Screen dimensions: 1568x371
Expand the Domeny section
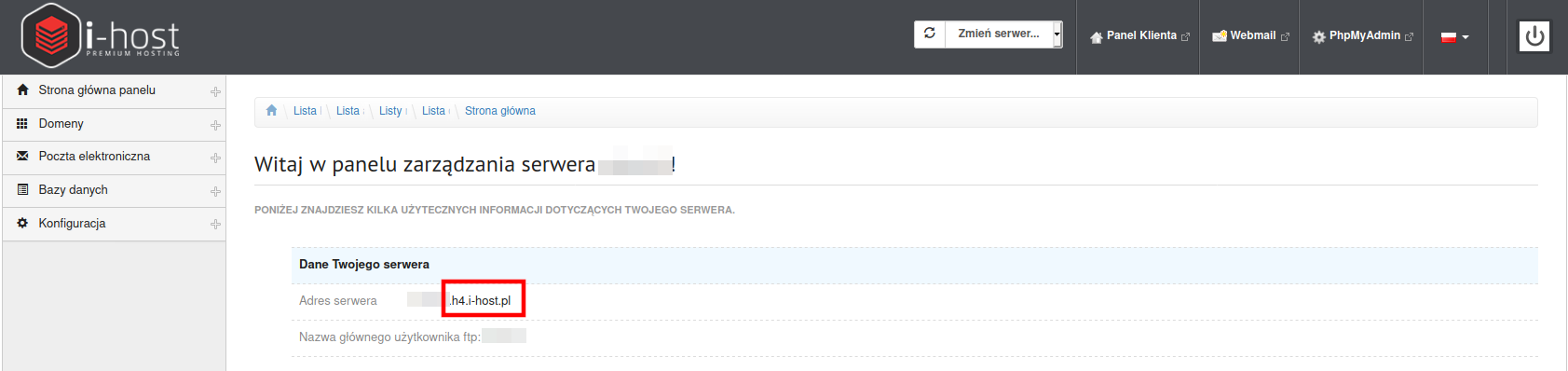[x=215, y=125]
